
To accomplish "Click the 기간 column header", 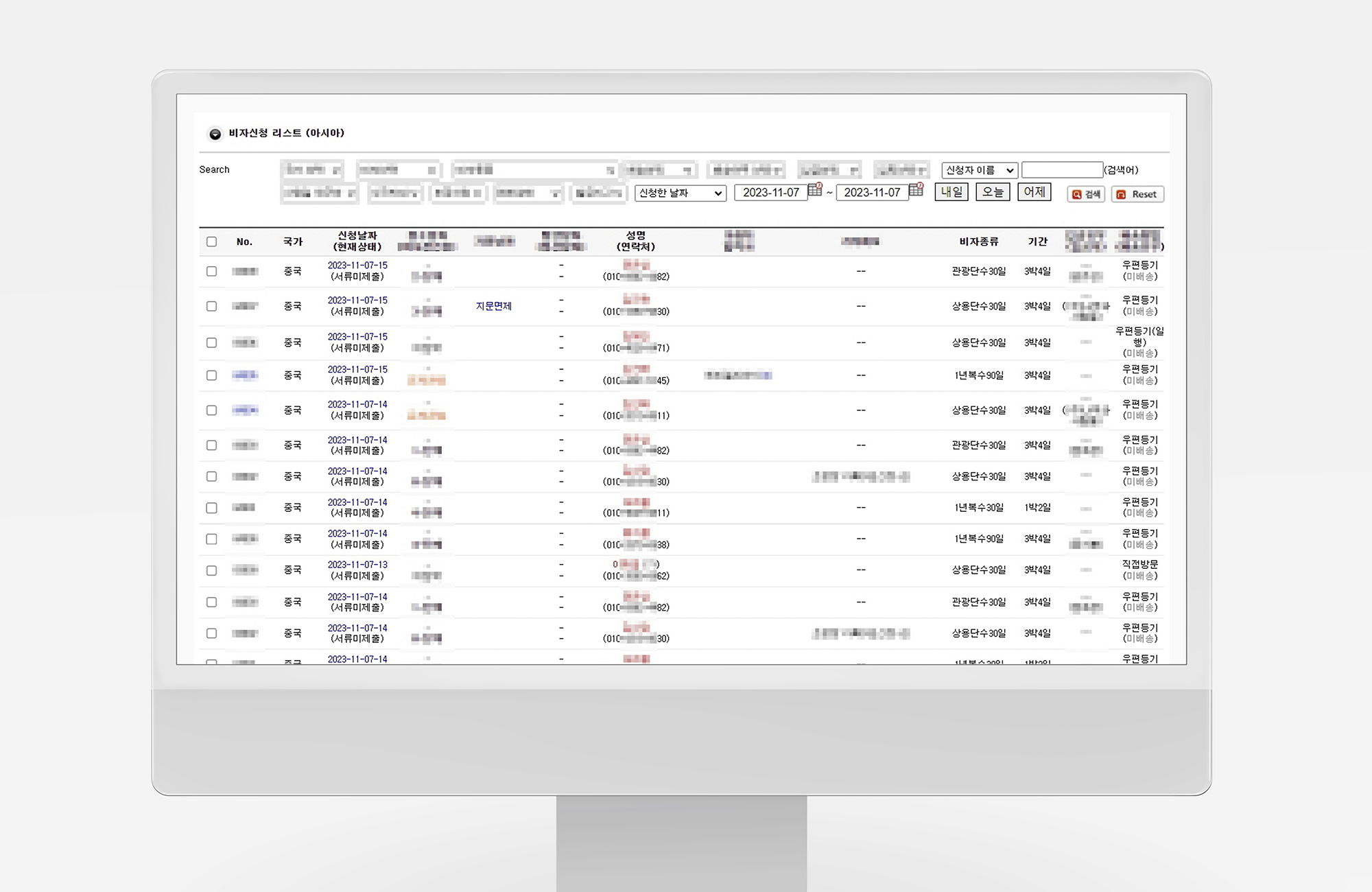I will point(1038,242).
